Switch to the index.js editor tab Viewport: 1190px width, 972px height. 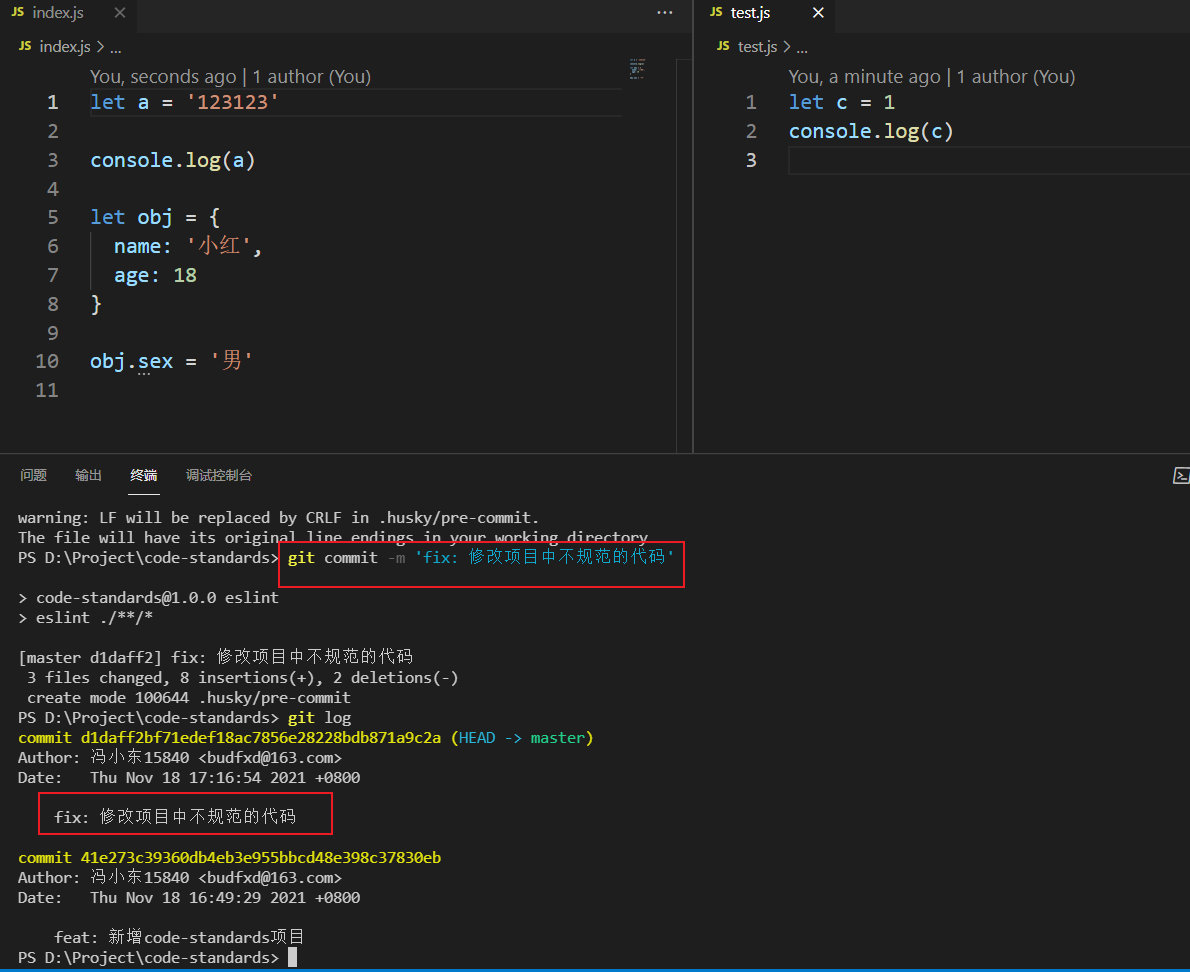pyautogui.click(x=58, y=13)
